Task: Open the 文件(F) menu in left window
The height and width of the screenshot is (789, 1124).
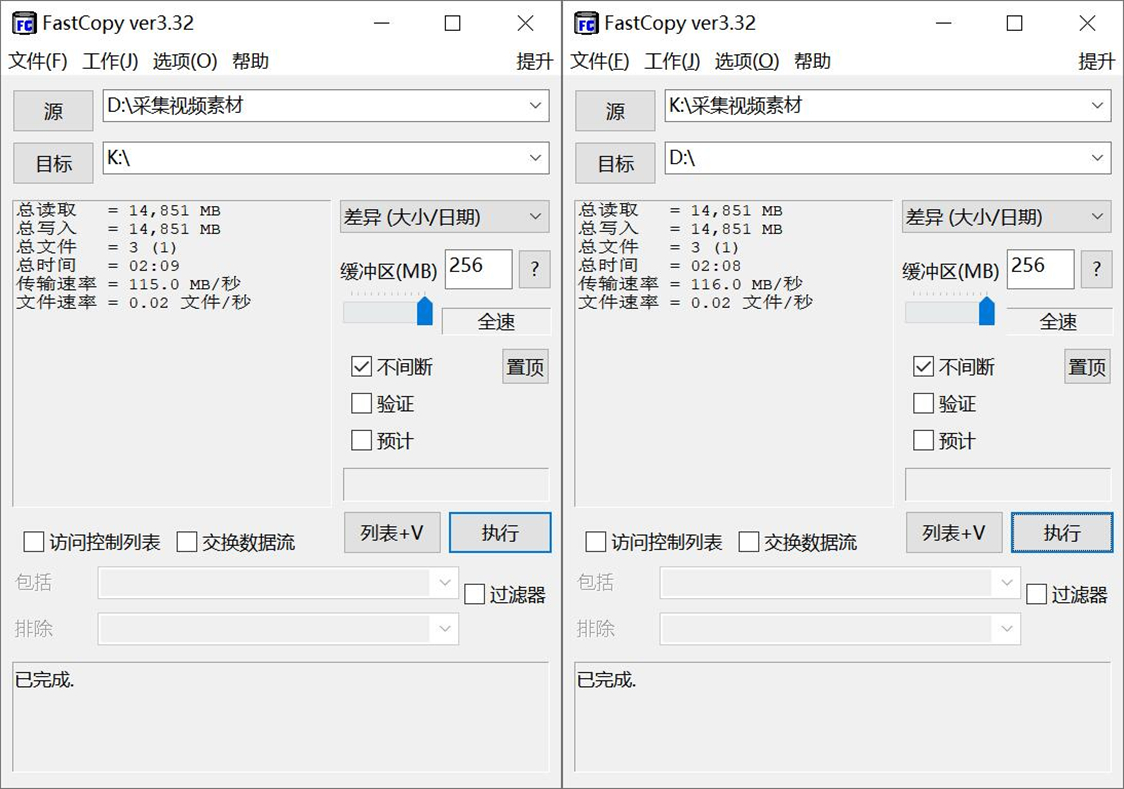Action: [38, 61]
